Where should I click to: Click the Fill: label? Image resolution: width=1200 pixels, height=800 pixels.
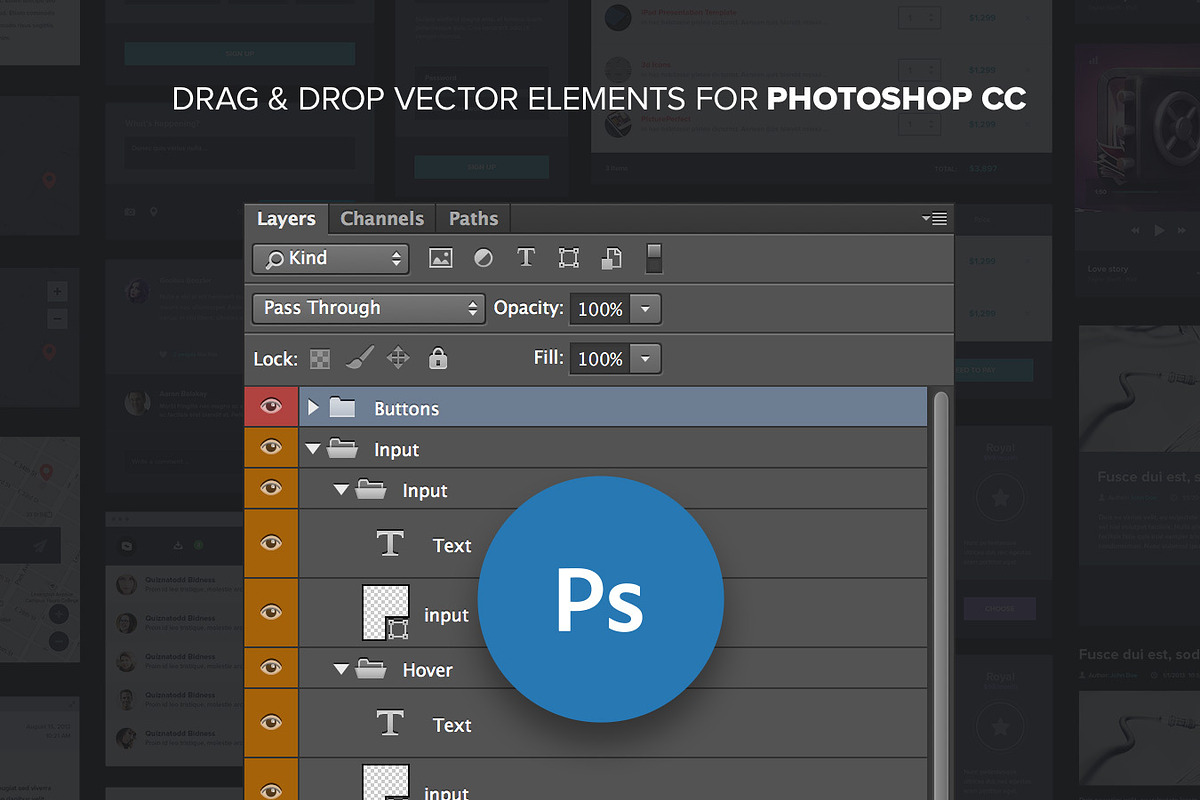click(549, 357)
